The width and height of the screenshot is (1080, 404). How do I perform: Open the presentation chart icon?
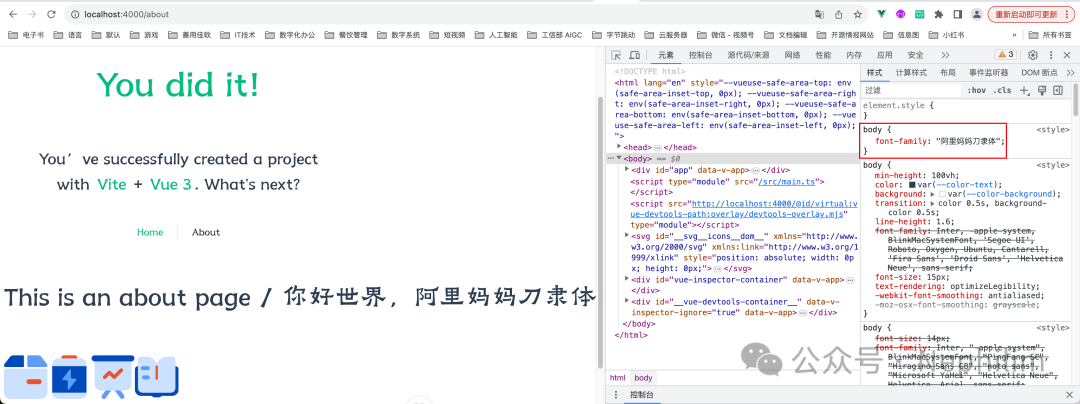112,375
